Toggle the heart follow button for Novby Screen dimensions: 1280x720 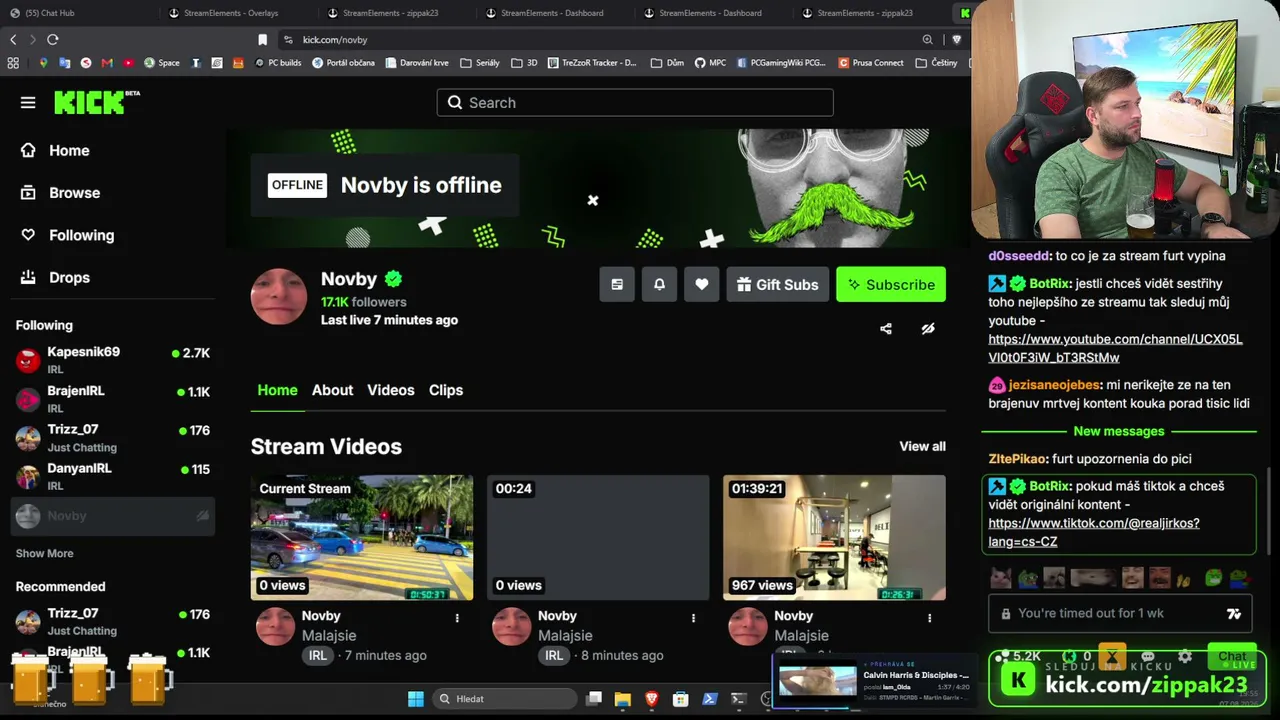pyautogui.click(x=702, y=284)
